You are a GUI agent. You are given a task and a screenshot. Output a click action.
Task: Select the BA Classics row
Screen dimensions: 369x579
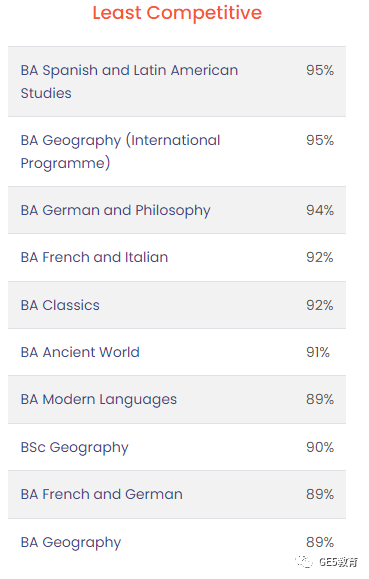(177, 305)
